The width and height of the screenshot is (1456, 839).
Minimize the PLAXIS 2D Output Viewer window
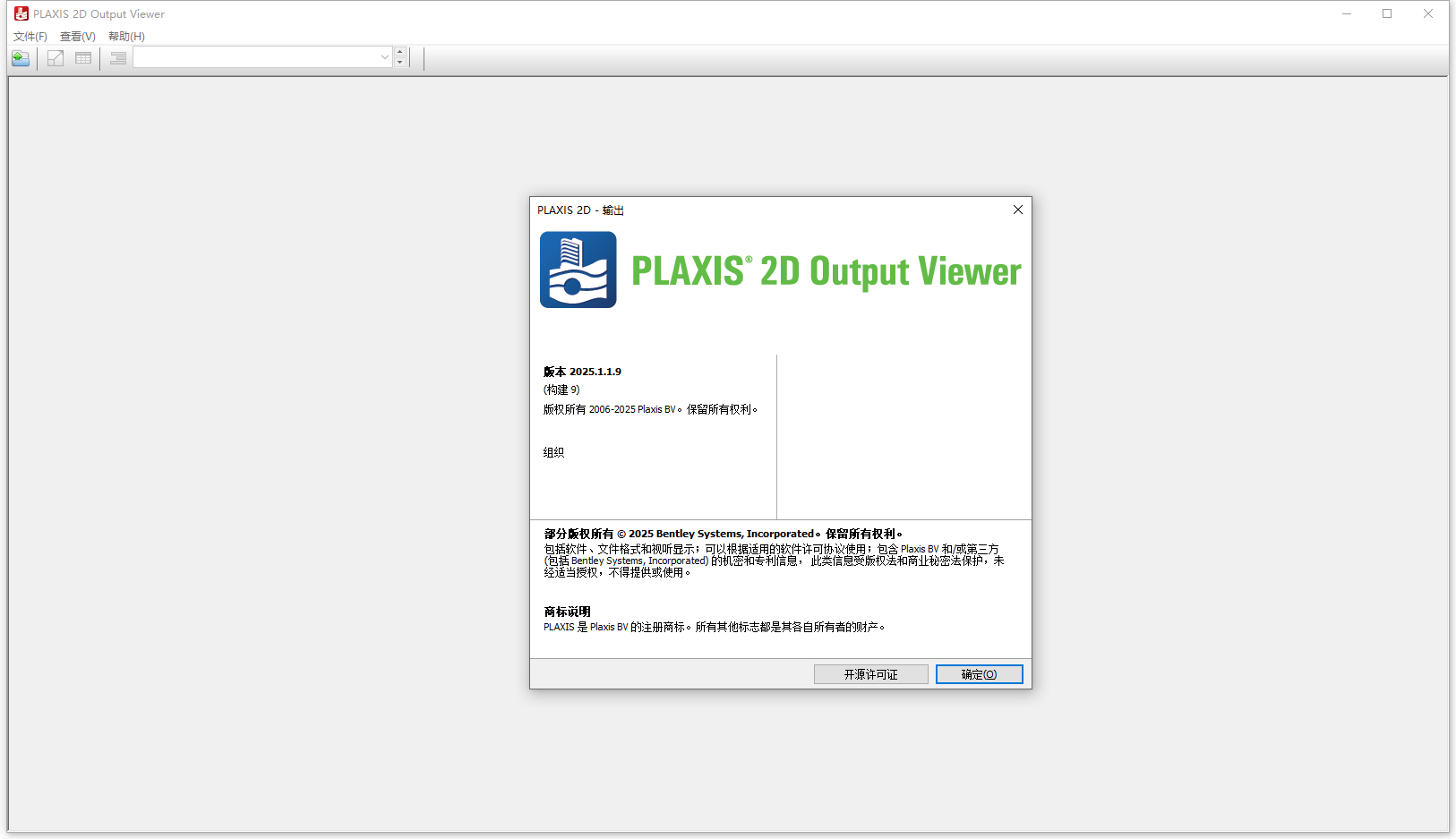1347,13
